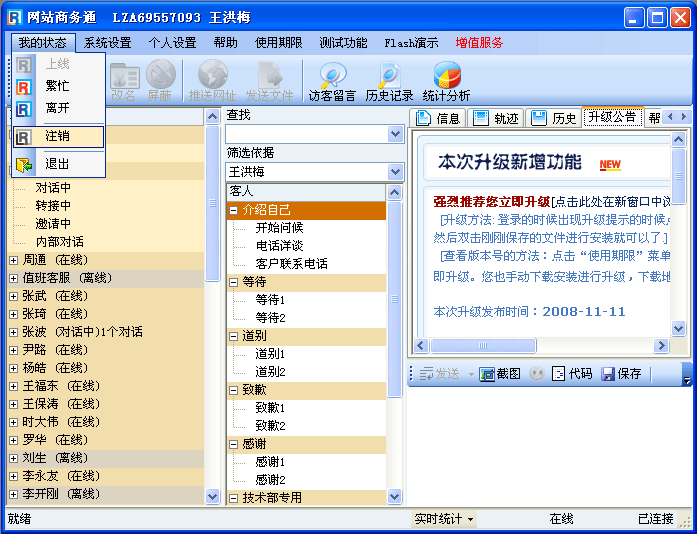Collapse the 介绍自己 group
The width and height of the screenshot is (697, 534).
coord(234,210)
